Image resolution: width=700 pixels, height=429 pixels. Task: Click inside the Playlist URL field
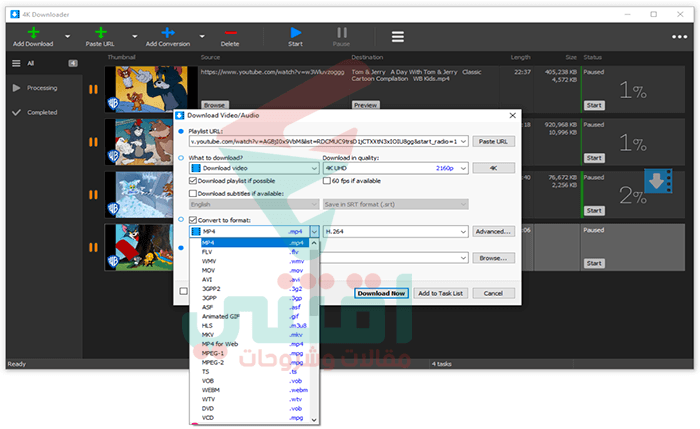click(324, 142)
